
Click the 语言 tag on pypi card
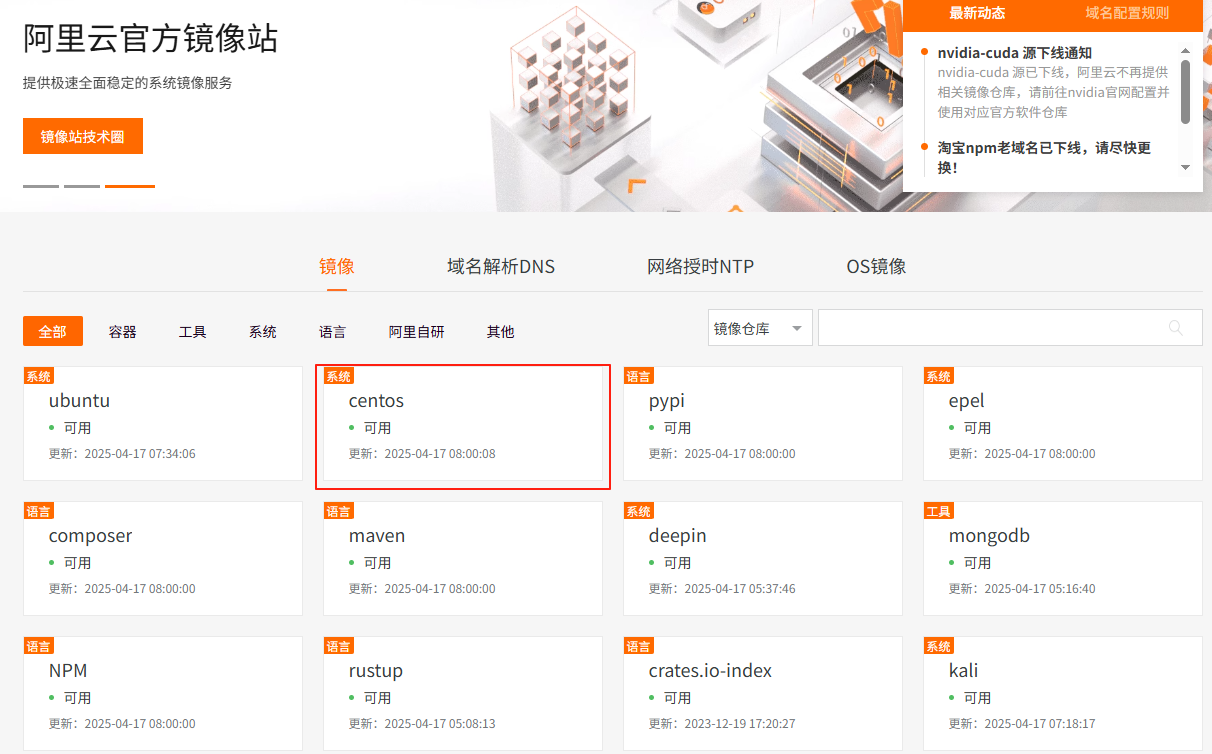pos(639,376)
